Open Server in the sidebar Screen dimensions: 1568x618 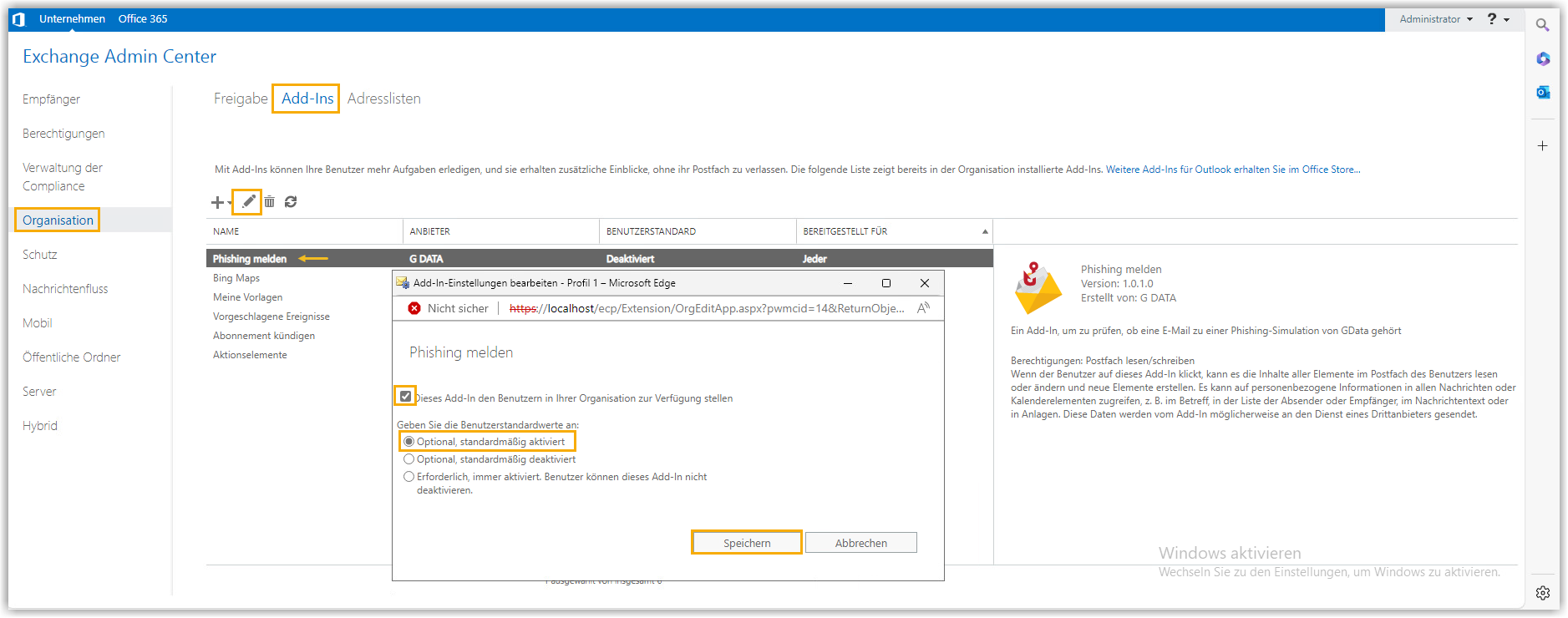coord(39,391)
